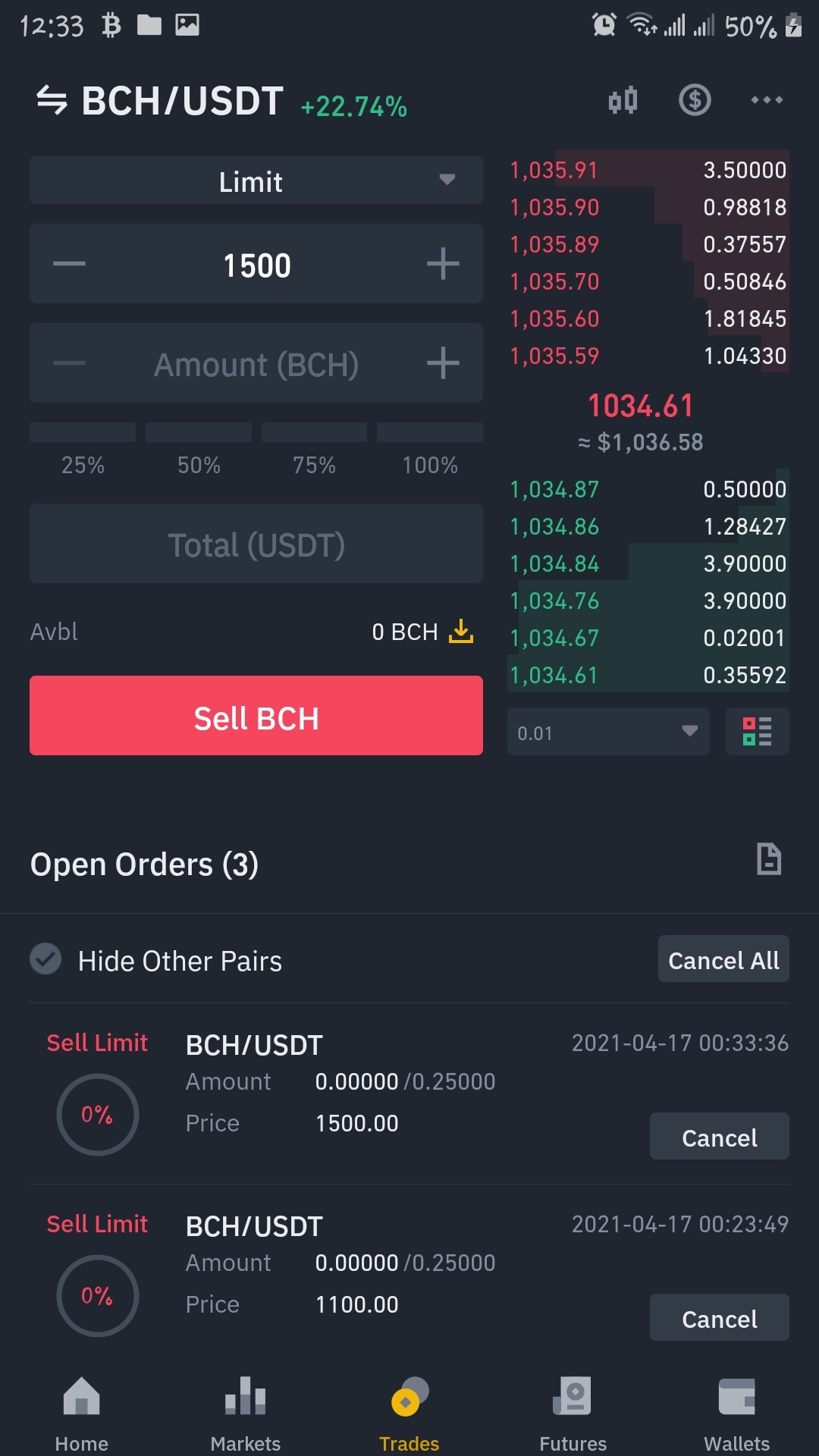This screenshot has height=1456, width=819.
Task: Tap the yellow deposit icon next to 0 BCH
Action: tap(460, 631)
